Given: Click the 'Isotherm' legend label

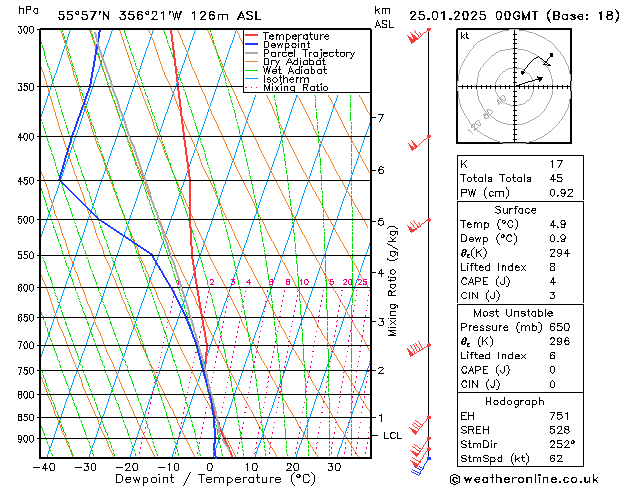Looking at the screenshot, I should [x=286, y=79].
